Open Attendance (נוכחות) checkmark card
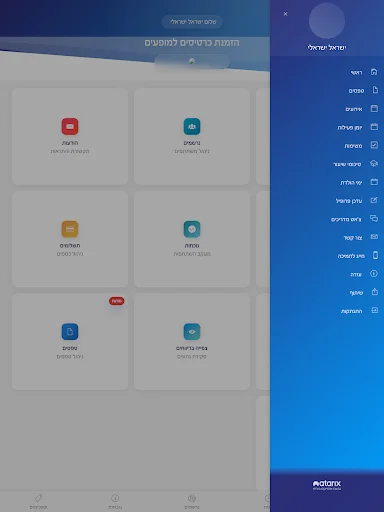This screenshot has width=384, height=512. [x=192, y=239]
